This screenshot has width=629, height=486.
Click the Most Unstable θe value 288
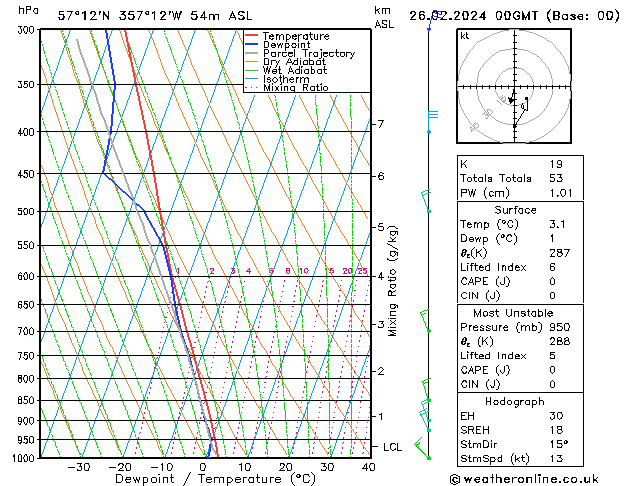560,341
